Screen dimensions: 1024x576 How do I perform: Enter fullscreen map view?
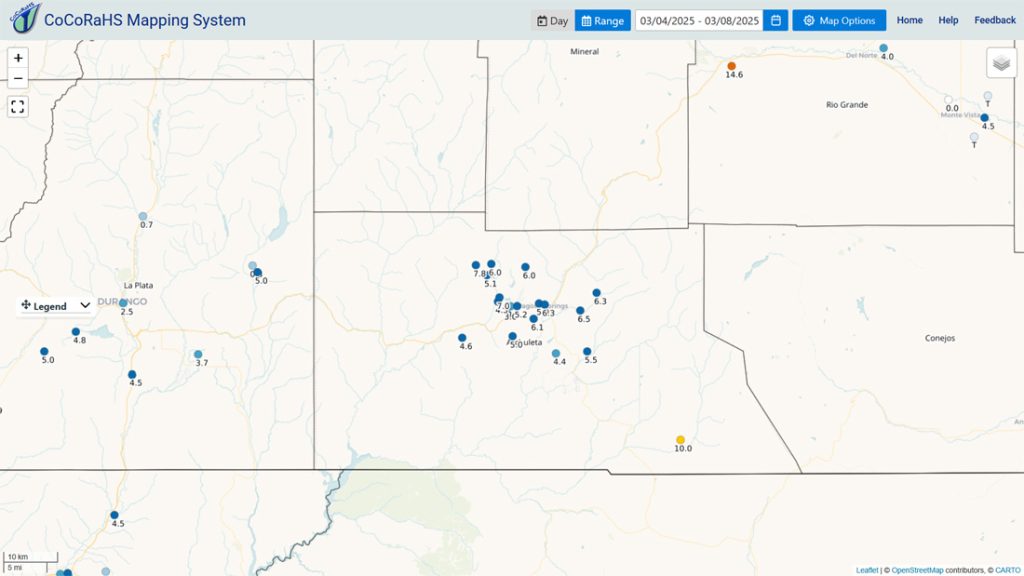18,106
